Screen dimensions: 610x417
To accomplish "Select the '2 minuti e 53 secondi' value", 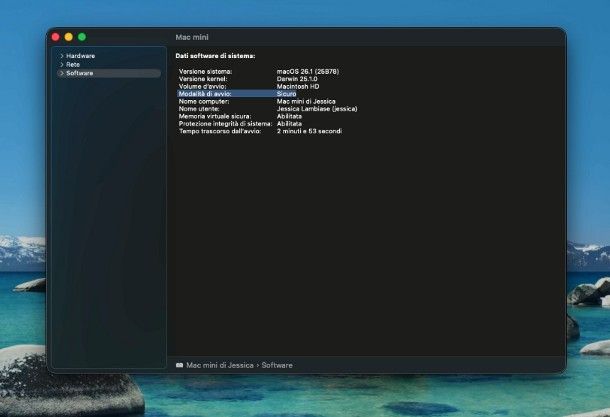I will (x=310, y=131).
